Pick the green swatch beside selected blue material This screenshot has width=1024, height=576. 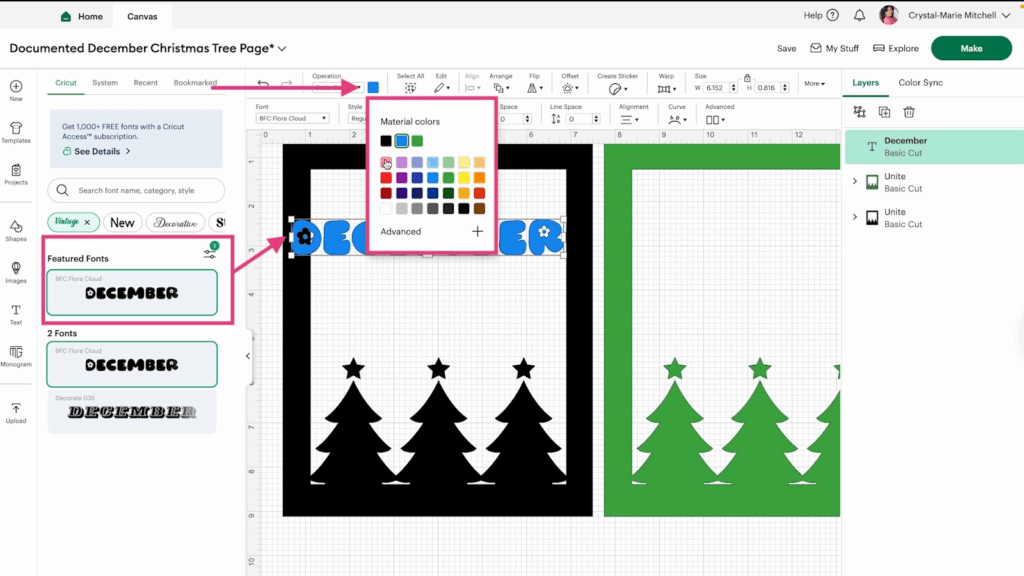coord(417,140)
